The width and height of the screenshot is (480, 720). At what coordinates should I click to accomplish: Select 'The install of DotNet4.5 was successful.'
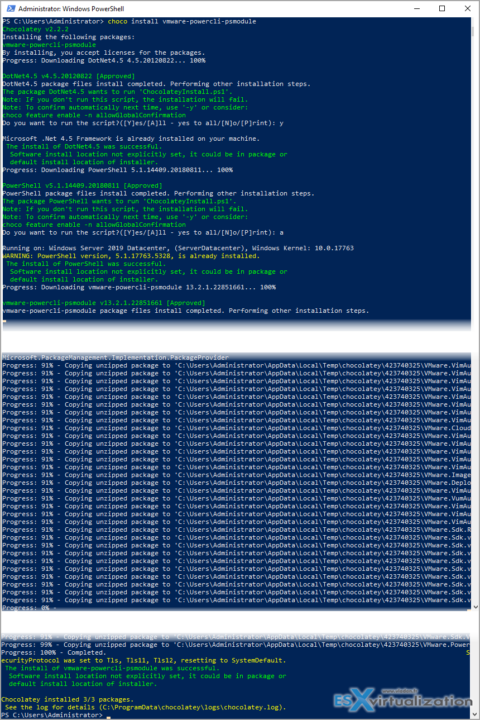84,146
